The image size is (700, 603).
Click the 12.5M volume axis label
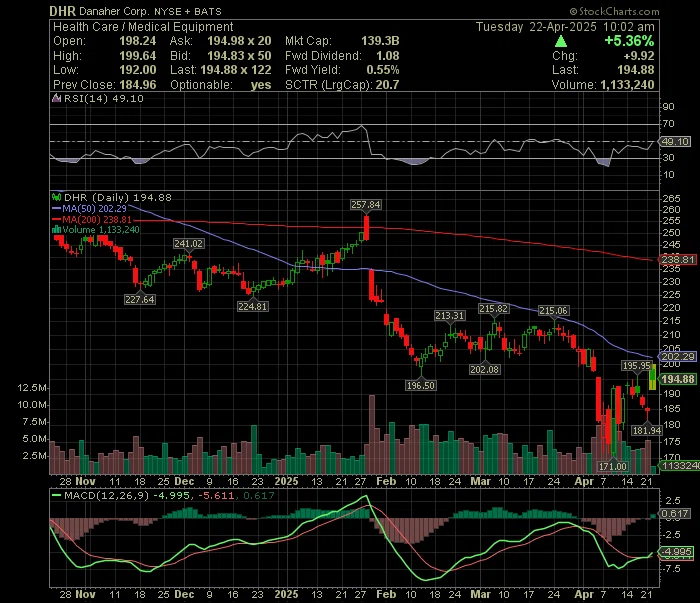click(32, 387)
